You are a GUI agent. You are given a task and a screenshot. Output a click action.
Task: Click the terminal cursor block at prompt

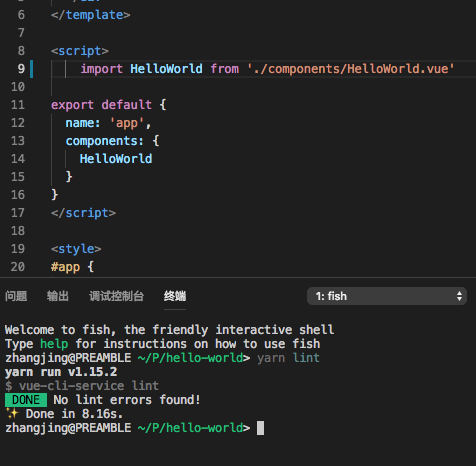click(260, 428)
